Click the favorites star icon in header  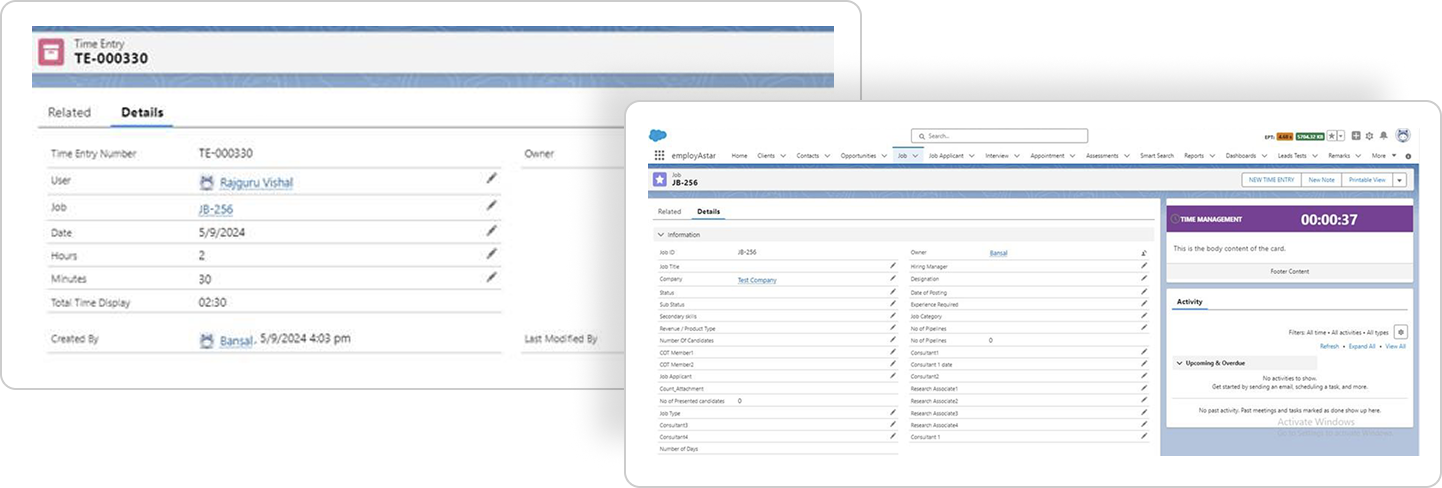[1331, 136]
